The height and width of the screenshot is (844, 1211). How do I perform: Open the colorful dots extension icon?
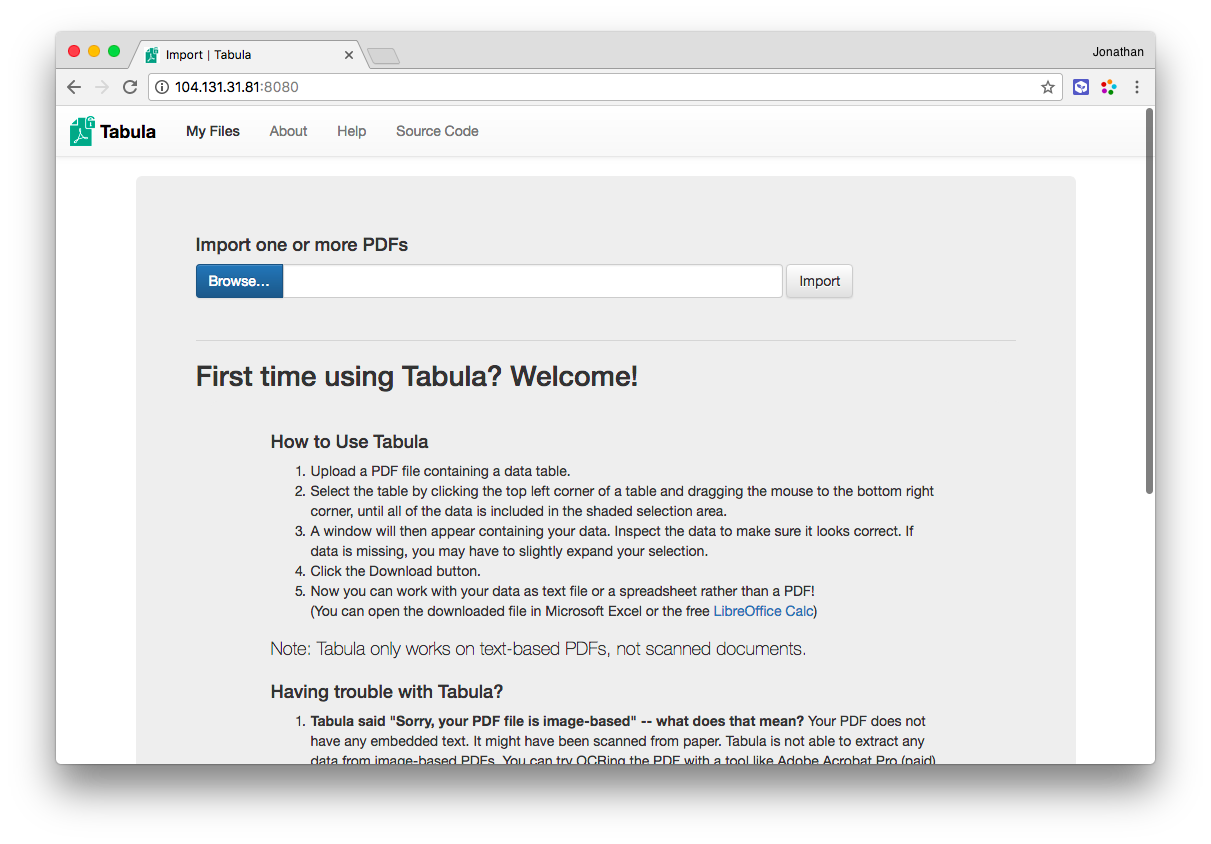tap(1108, 87)
